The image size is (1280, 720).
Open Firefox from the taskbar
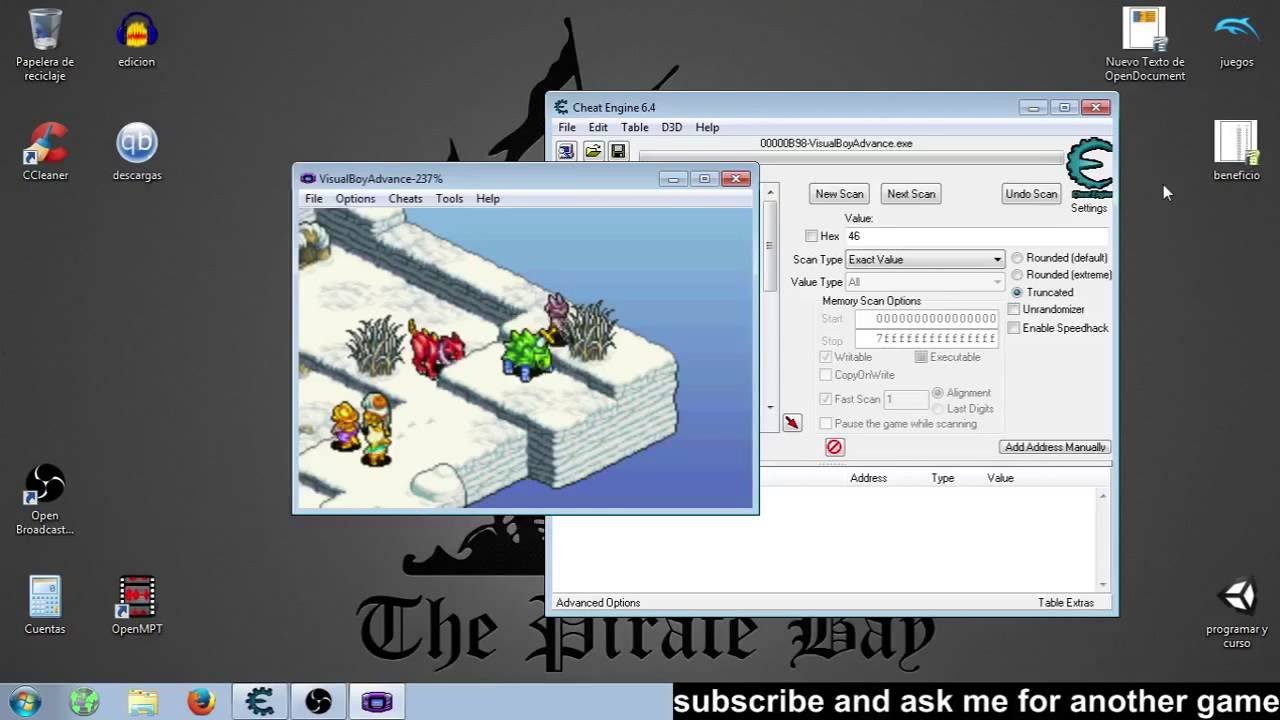tap(201, 701)
